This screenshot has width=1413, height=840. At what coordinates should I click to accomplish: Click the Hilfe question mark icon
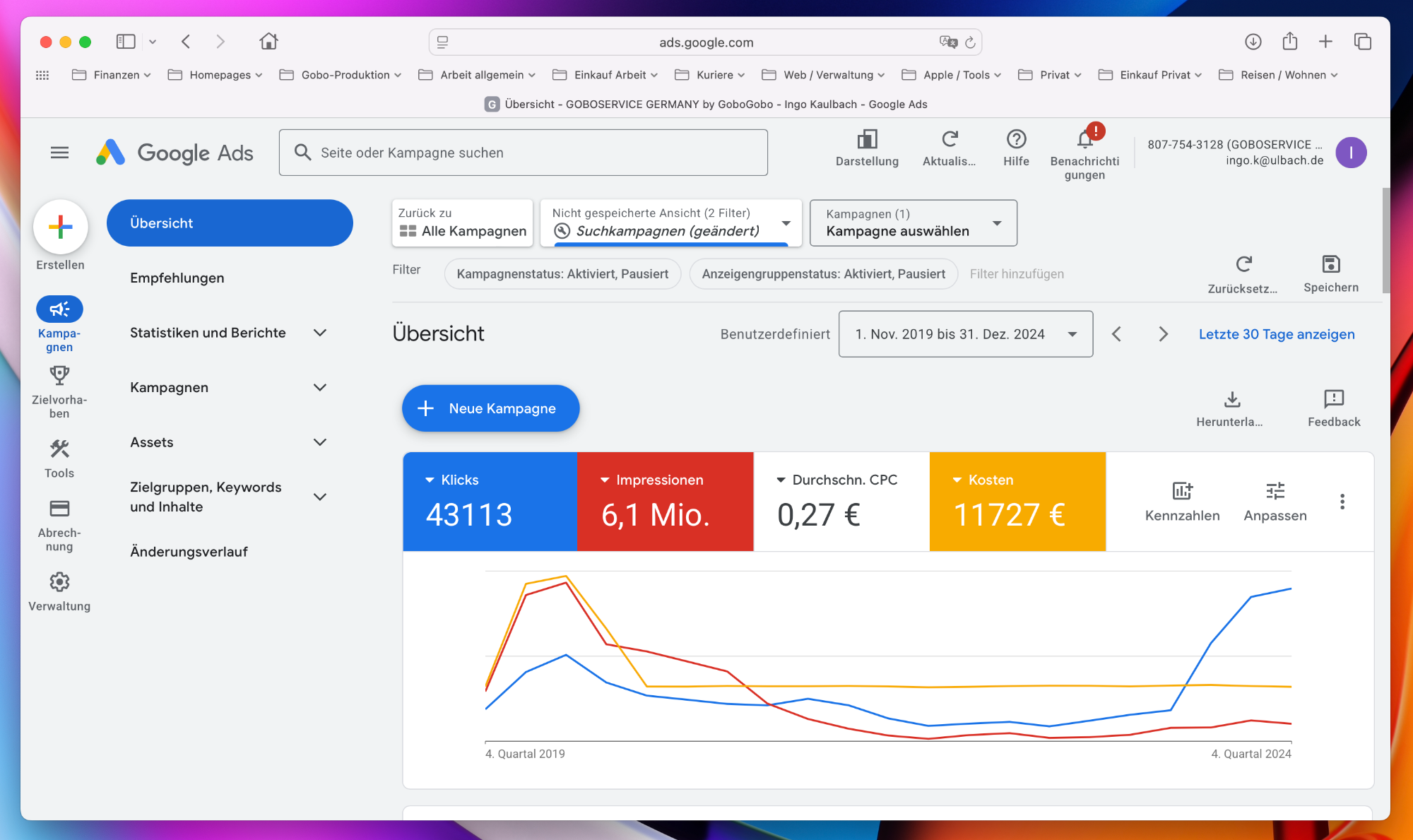(x=1016, y=139)
